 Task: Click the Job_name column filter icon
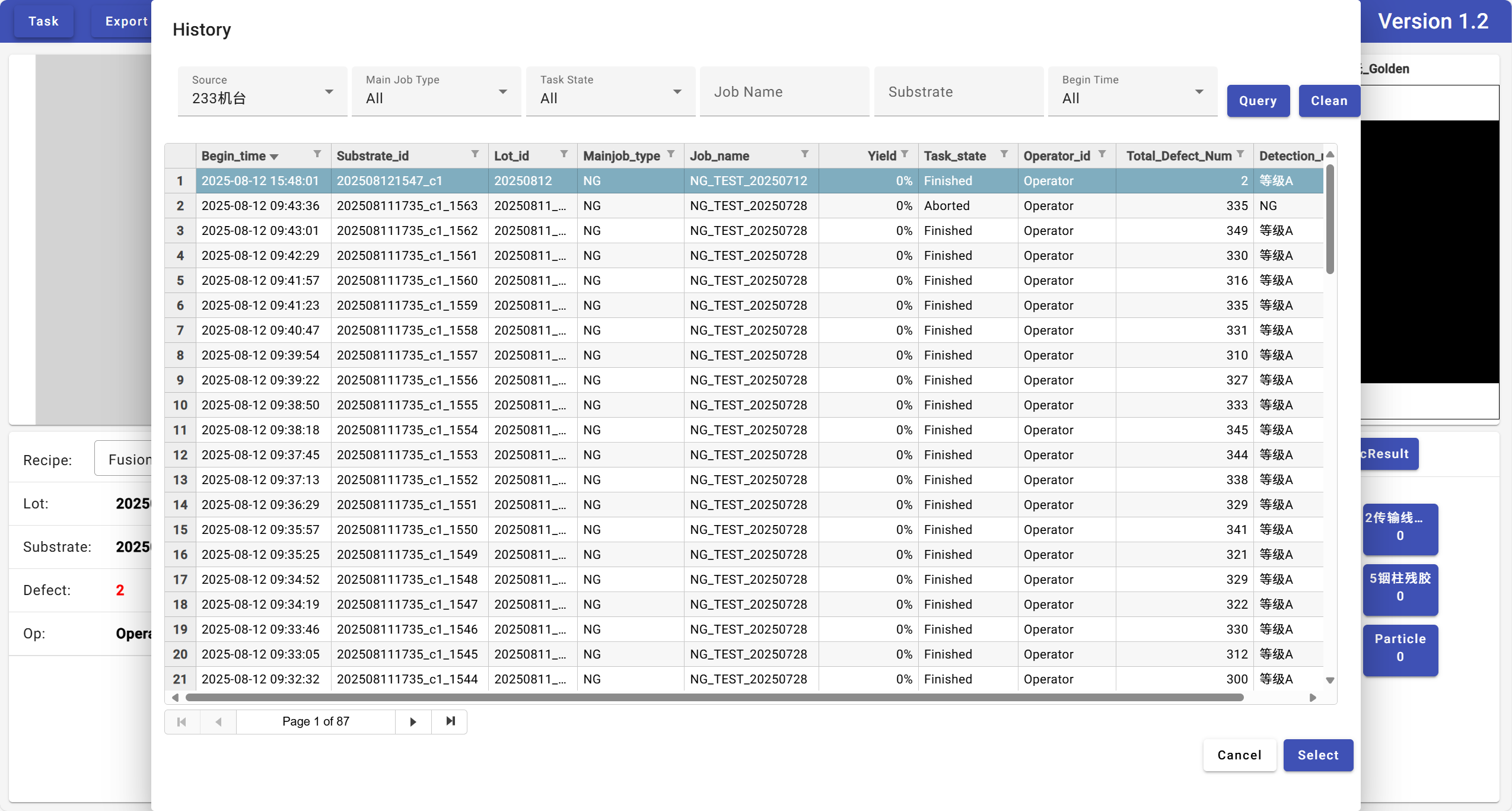[805, 154]
